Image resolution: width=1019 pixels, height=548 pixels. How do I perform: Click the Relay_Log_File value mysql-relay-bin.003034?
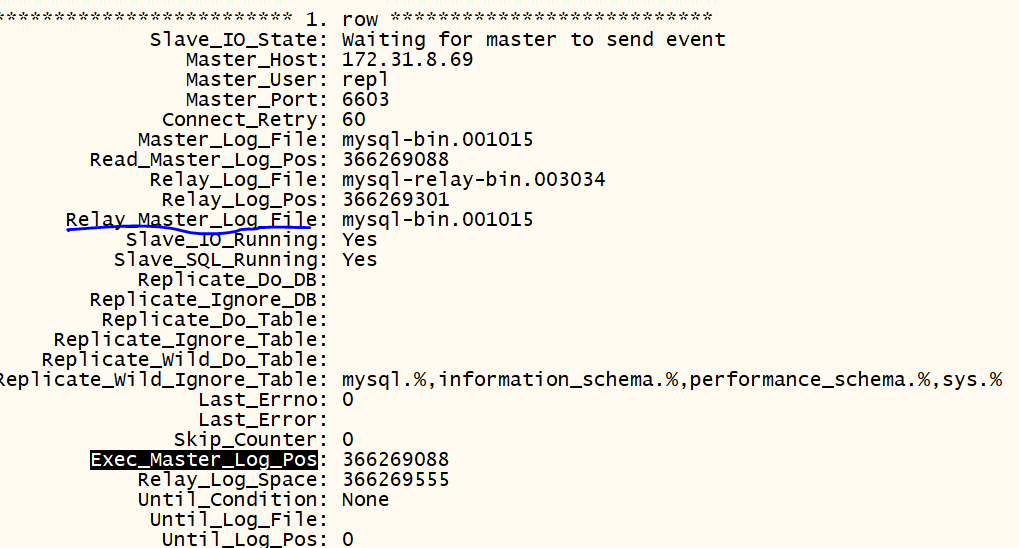point(473,180)
